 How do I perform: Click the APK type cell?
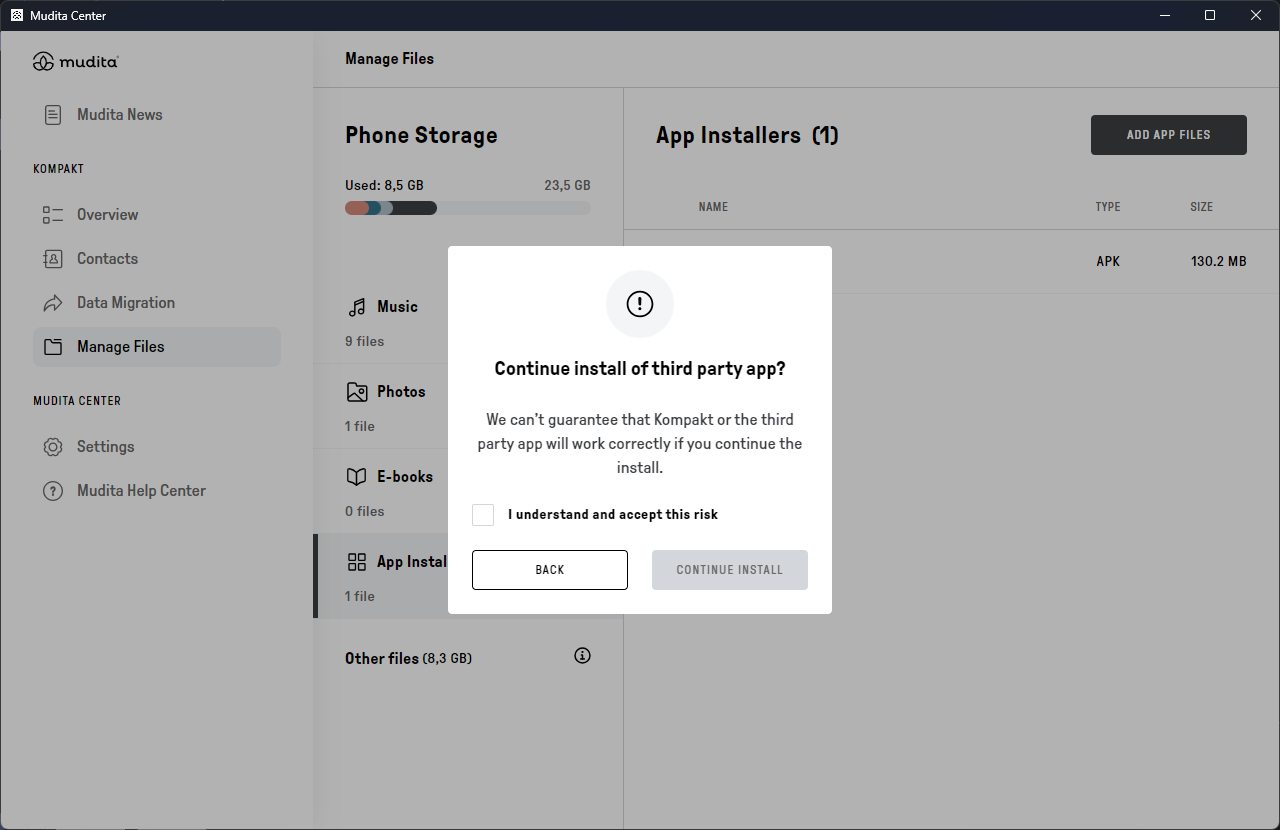[x=1108, y=262]
